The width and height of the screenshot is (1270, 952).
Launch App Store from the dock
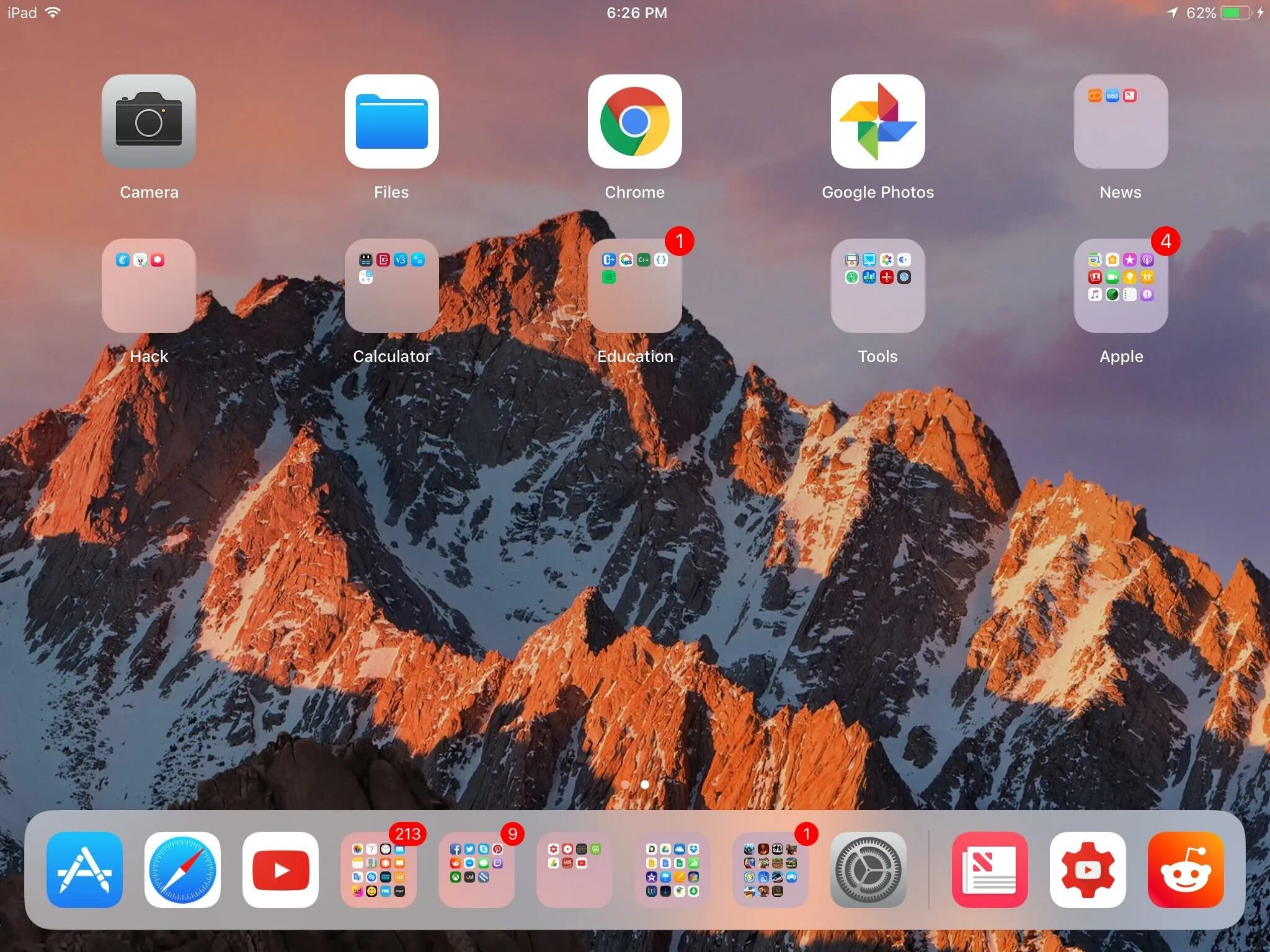pos(84,870)
